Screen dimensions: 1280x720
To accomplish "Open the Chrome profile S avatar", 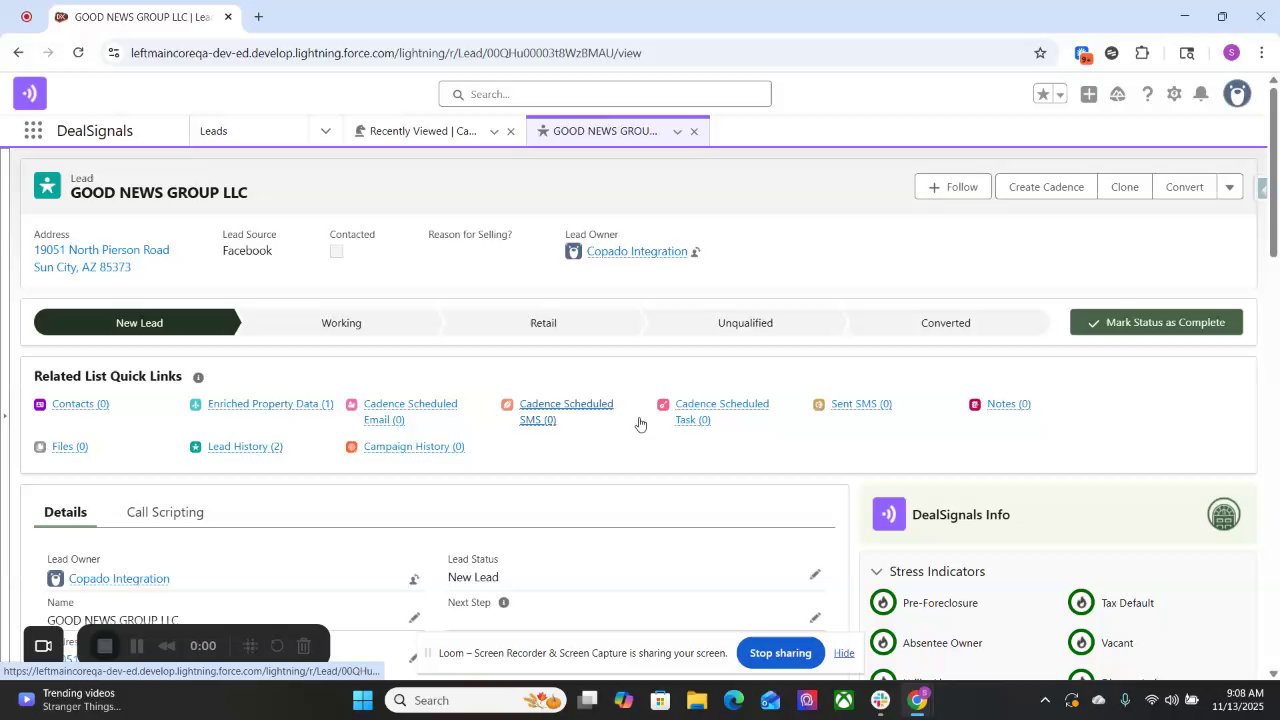I will pos(1232,53).
